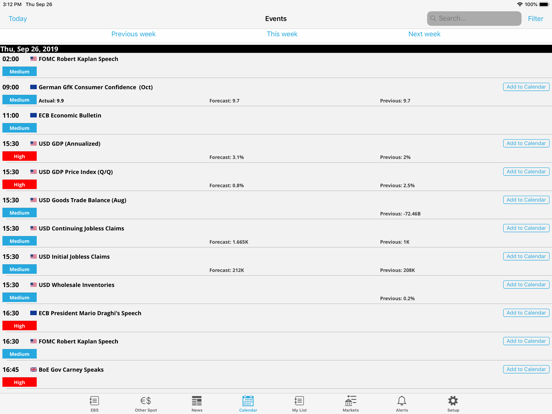Click the Wi-Fi icon in status bar
The image size is (552, 414).
coord(520,4)
